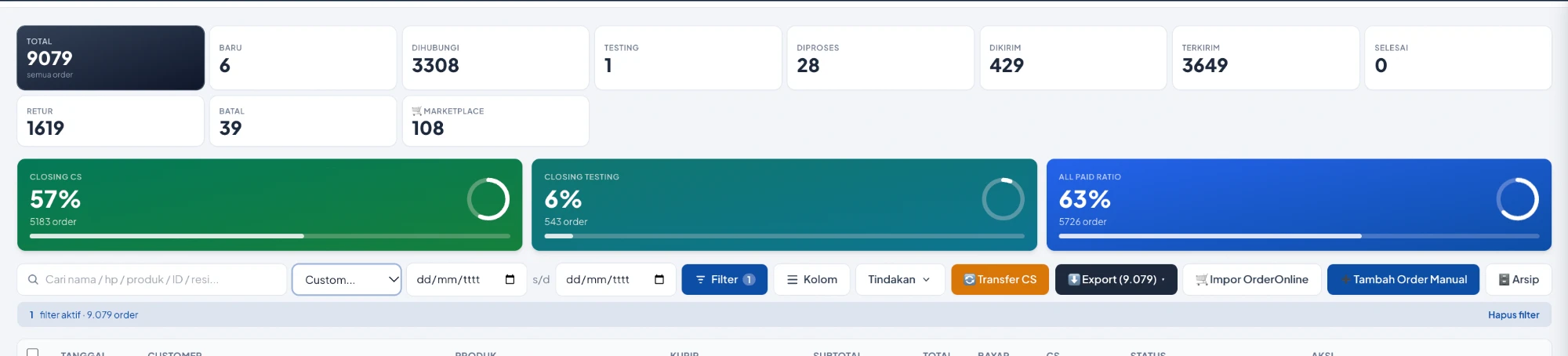Click the 'semua order' caption
The image size is (1568, 356).
click(x=49, y=75)
